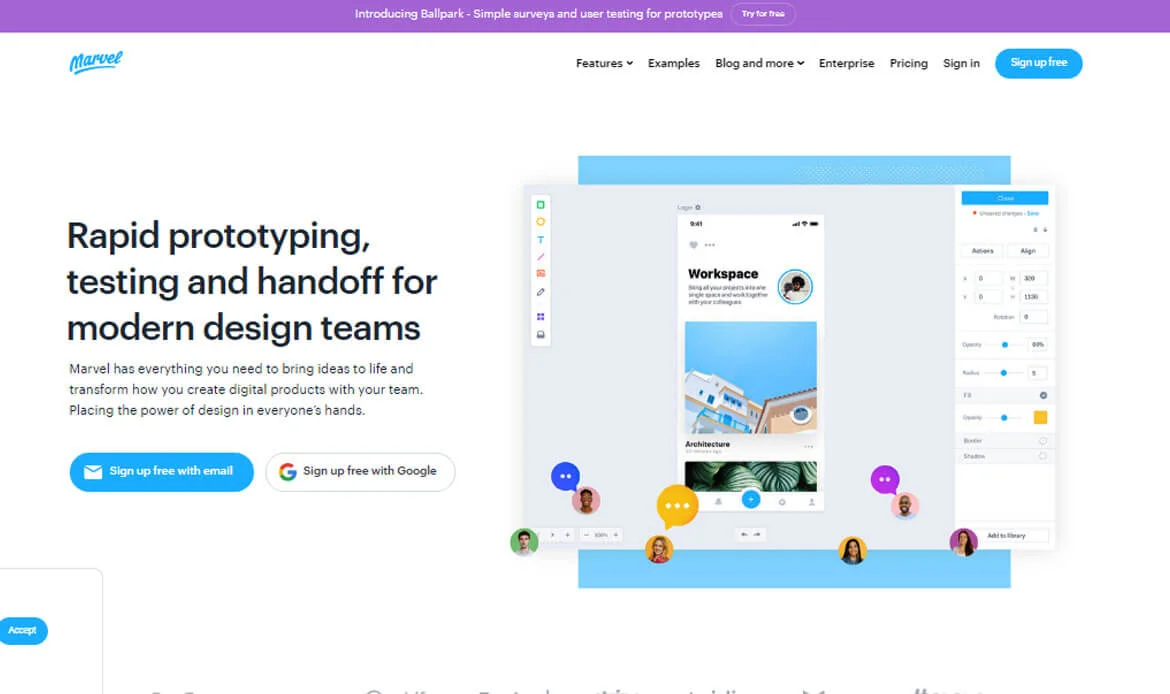This screenshot has height=694, width=1170.
Task: Select the yellow ellipse shape tool
Action: [x=541, y=222]
